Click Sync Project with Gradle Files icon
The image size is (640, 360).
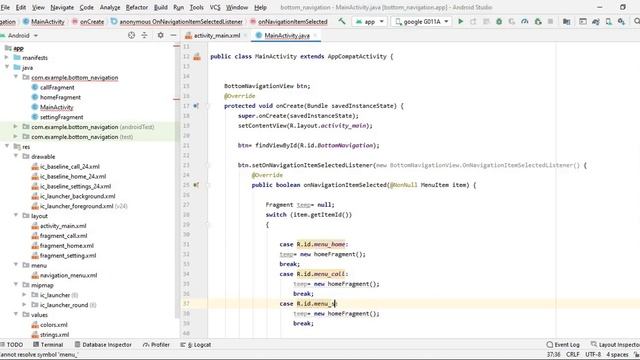596,21
